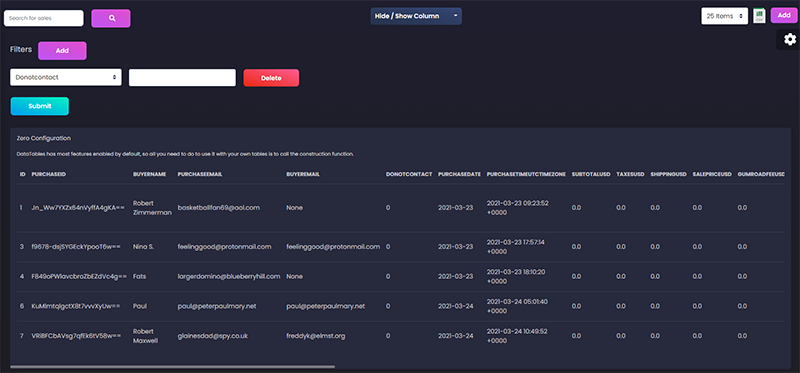Image resolution: width=800 pixels, height=373 pixels.
Task: Select purchase ID f9678-dsjSYGEckYpooT6w==
Action: pyautogui.click(x=76, y=247)
